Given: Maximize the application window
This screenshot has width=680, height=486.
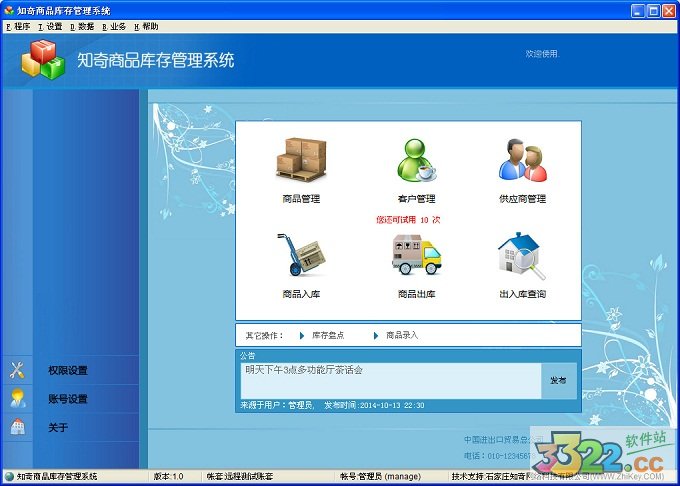Looking at the screenshot, I should (x=653, y=11).
